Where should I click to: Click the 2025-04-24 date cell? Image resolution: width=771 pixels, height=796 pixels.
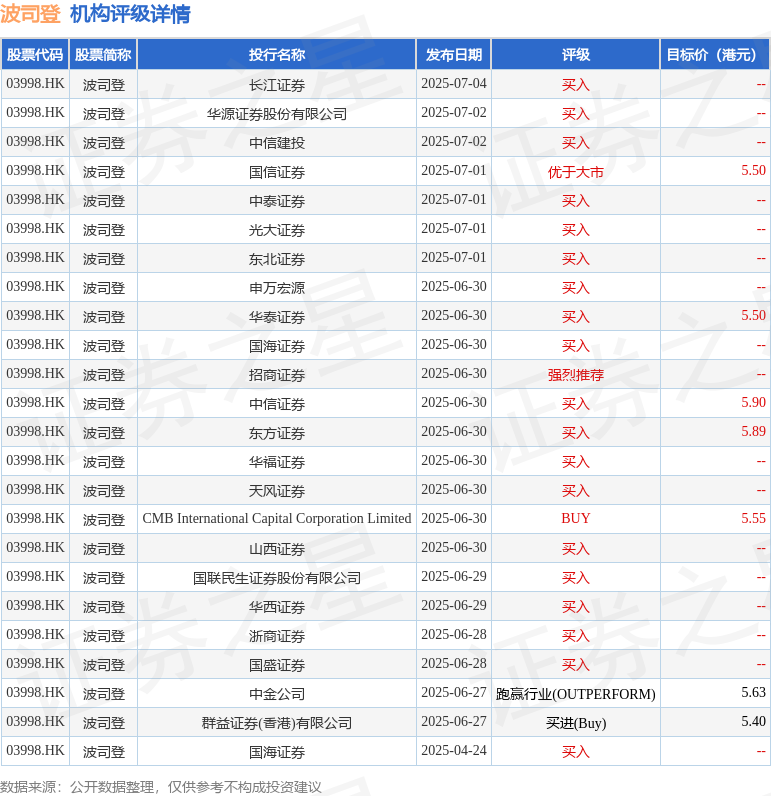click(x=454, y=750)
